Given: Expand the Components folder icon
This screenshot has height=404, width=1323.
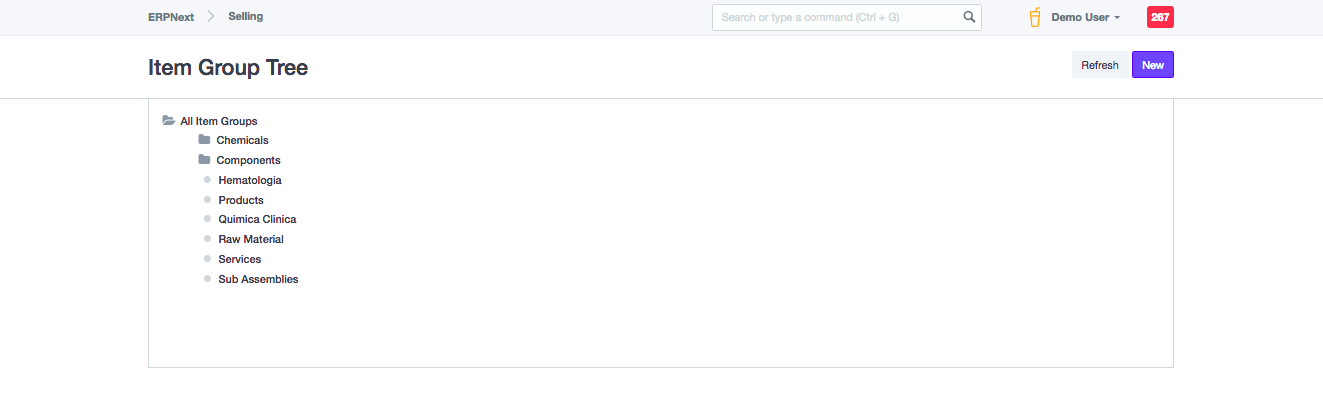Looking at the screenshot, I should 204,160.
